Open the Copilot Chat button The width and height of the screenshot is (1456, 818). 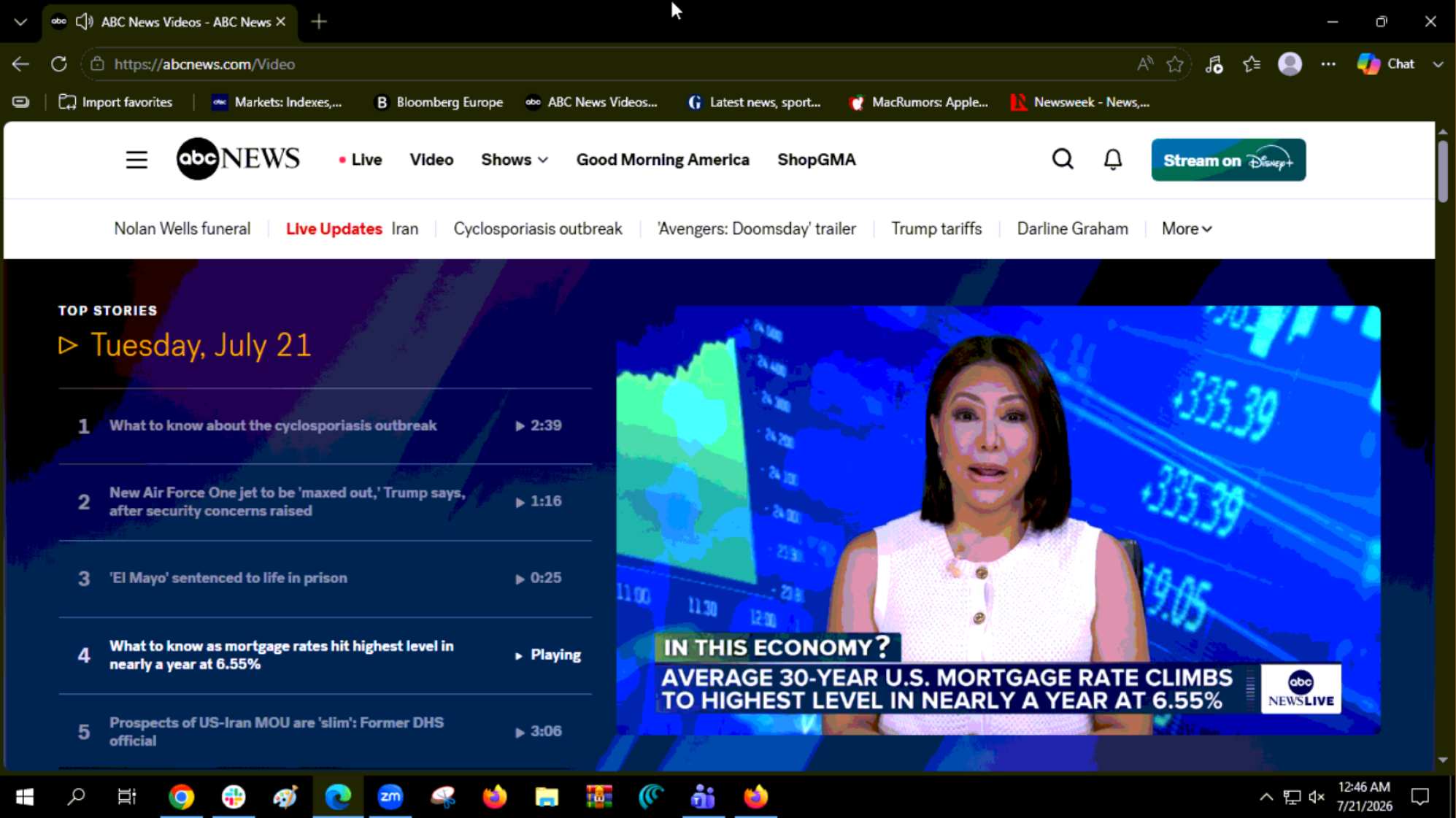pyautogui.click(x=1386, y=64)
